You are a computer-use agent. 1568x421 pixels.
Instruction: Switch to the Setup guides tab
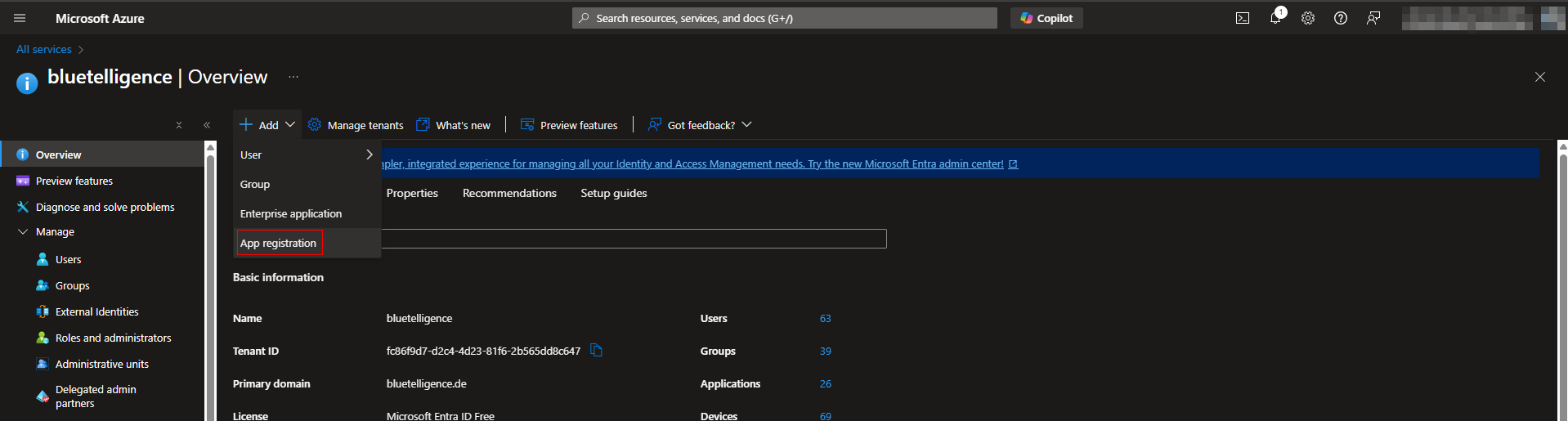point(613,193)
